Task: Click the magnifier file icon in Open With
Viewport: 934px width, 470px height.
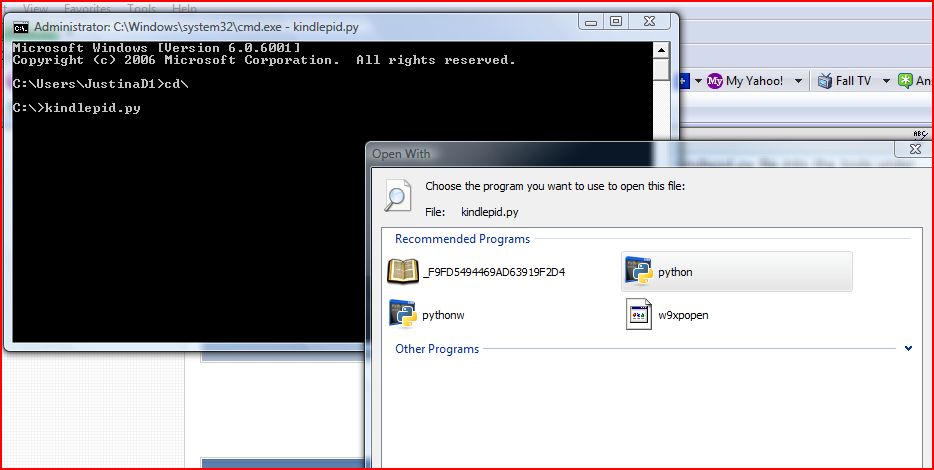Action: click(398, 195)
